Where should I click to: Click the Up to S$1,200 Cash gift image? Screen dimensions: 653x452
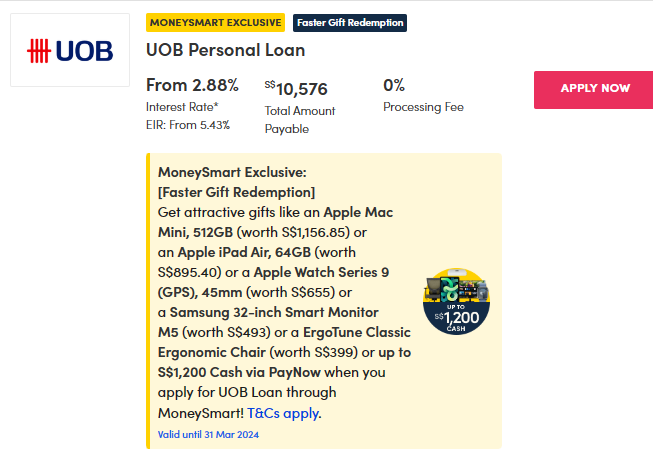pos(455,303)
